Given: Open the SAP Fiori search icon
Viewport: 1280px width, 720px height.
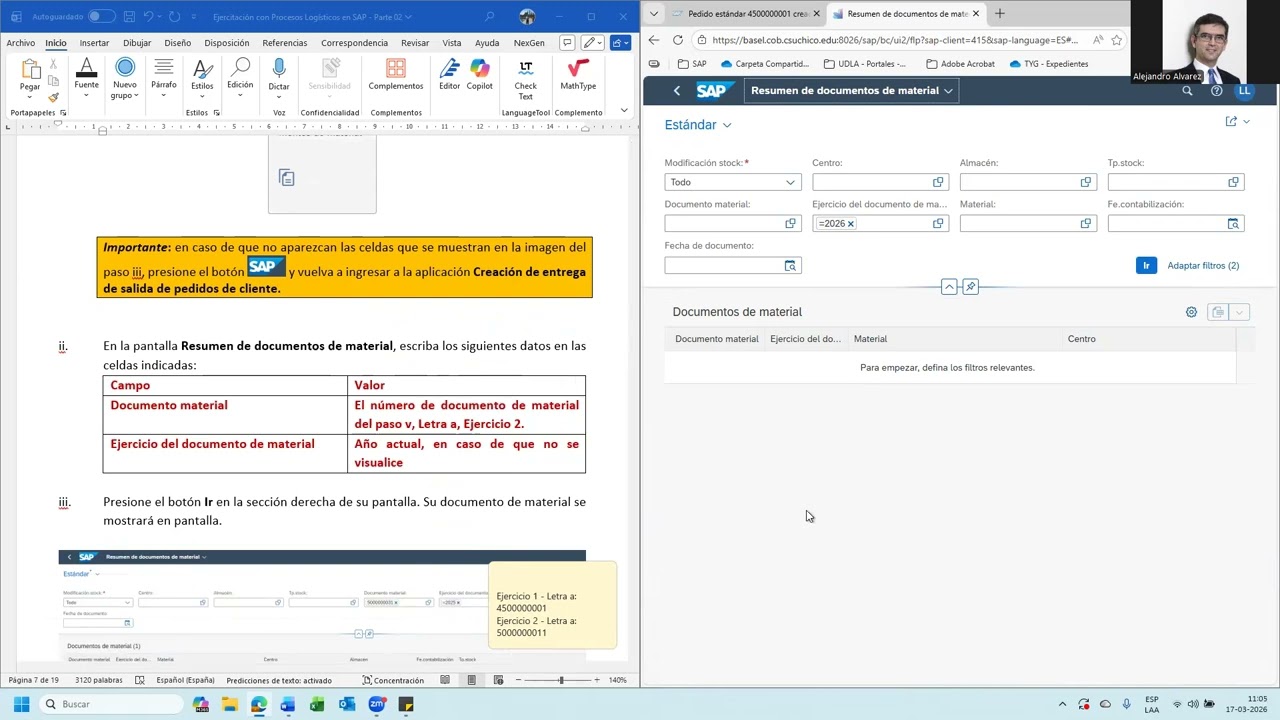Looking at the screenshot, I should pyautogui.click(x=1187, y=91).
